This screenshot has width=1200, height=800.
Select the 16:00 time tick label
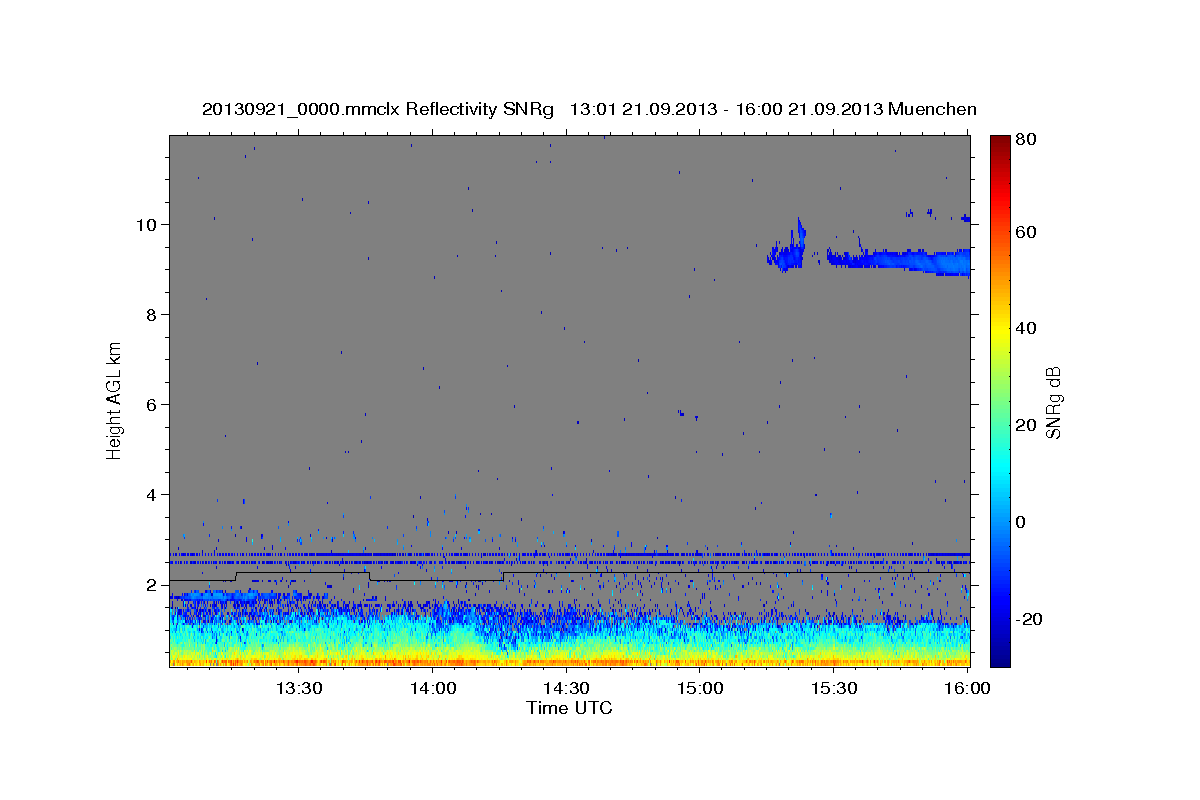click(x=968, y=688)
